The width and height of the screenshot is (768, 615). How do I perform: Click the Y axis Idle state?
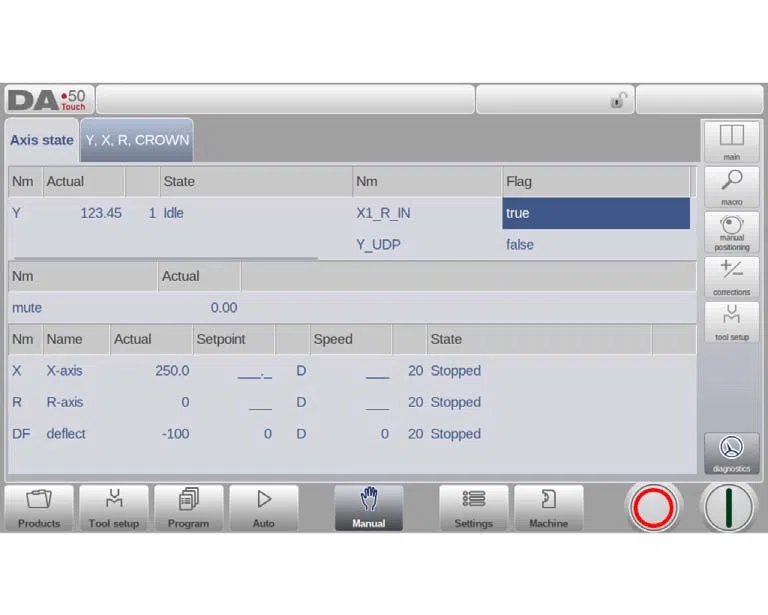[173, 213]
